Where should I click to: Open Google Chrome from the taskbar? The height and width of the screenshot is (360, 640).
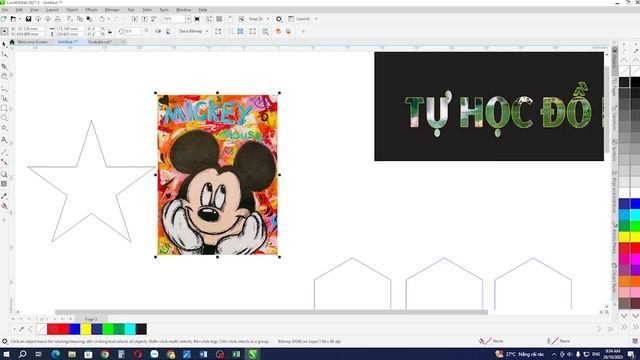(105, 354)
